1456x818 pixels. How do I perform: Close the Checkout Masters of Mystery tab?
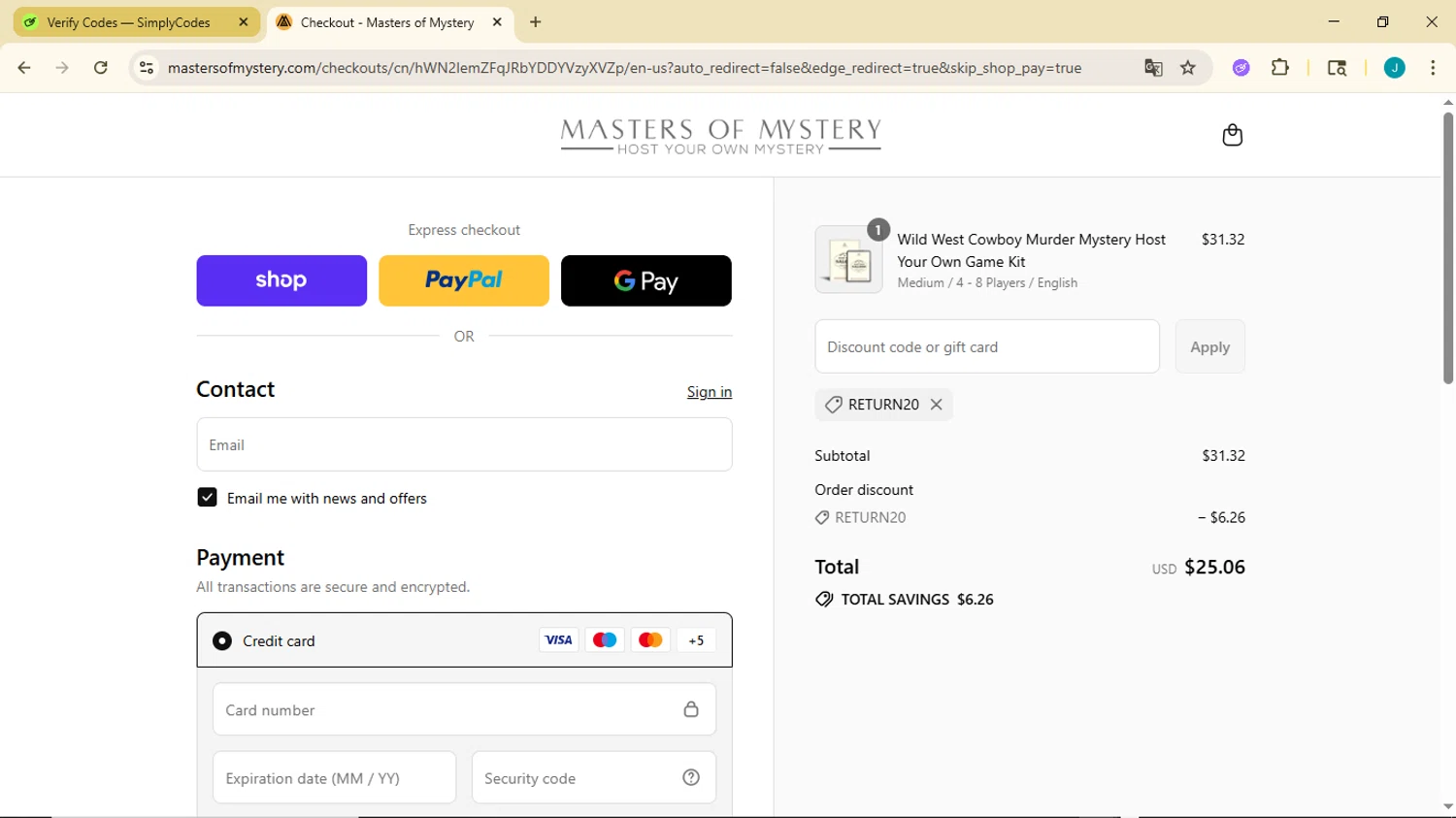tap(497, 22)
